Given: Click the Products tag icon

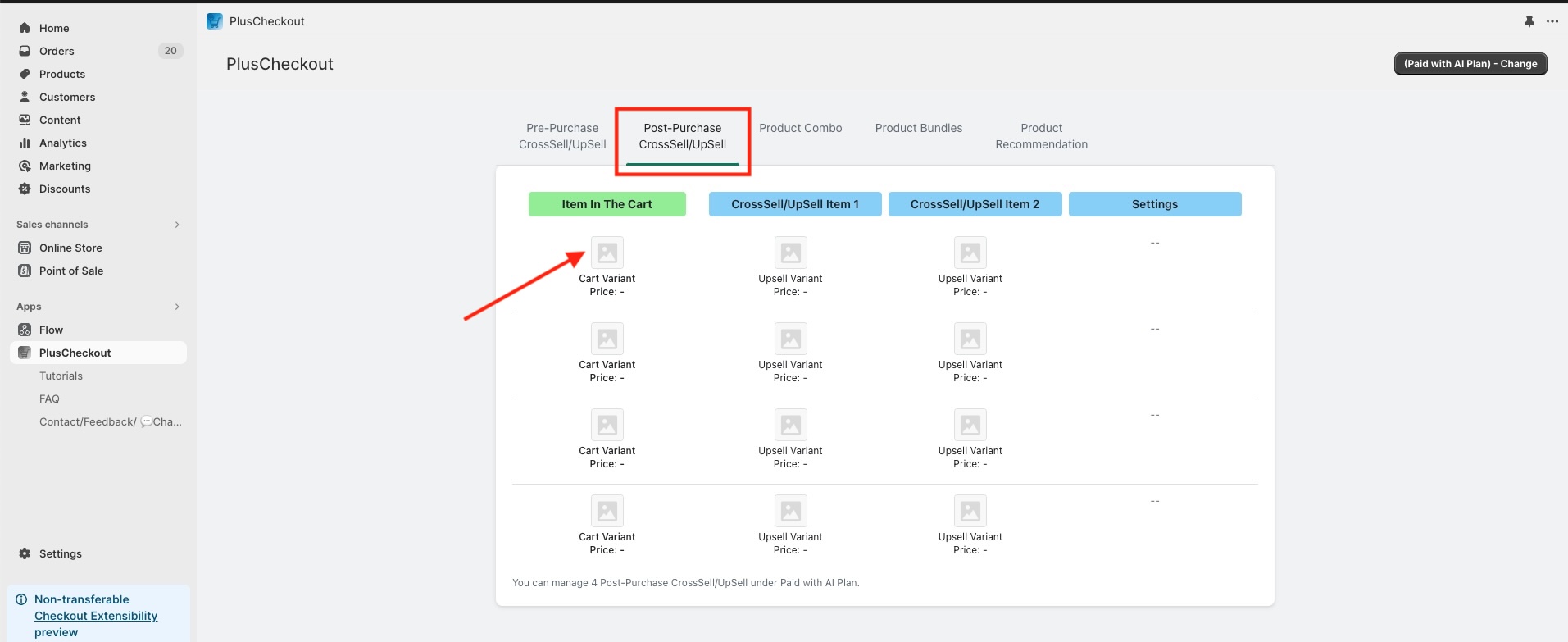Looking at the screenshot, I should (25, 74).
